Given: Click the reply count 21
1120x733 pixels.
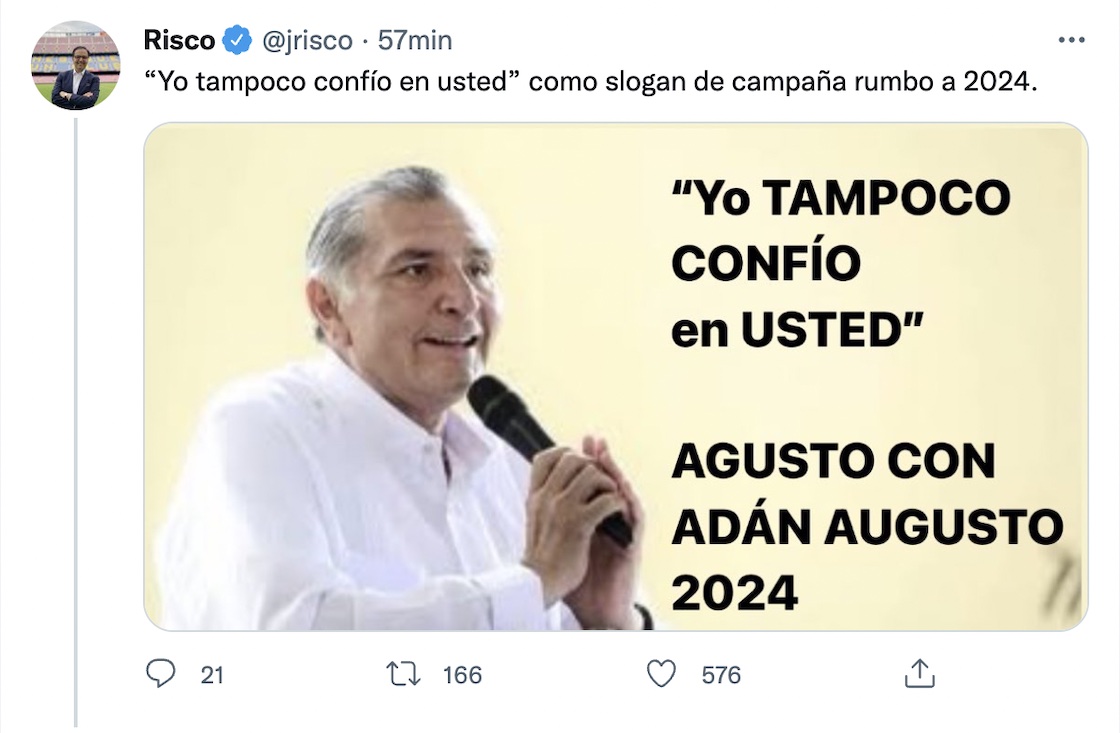Looking at the screenshot, I should tap(212, 675).
